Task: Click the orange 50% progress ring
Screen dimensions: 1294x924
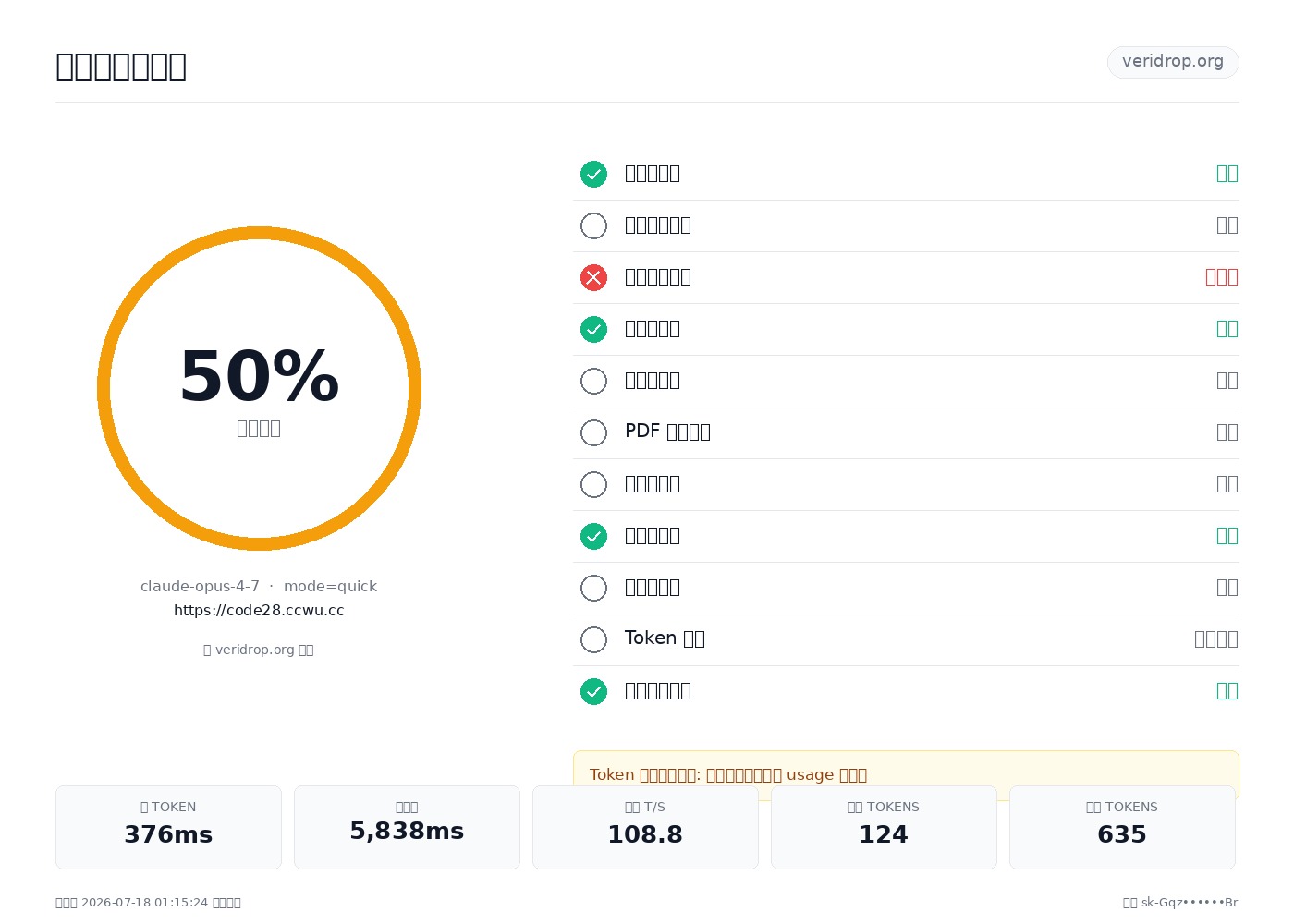Action: point(259,388)
